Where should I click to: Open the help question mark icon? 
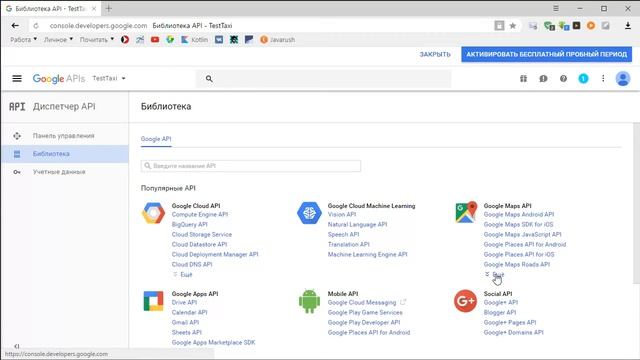(563, 78)
